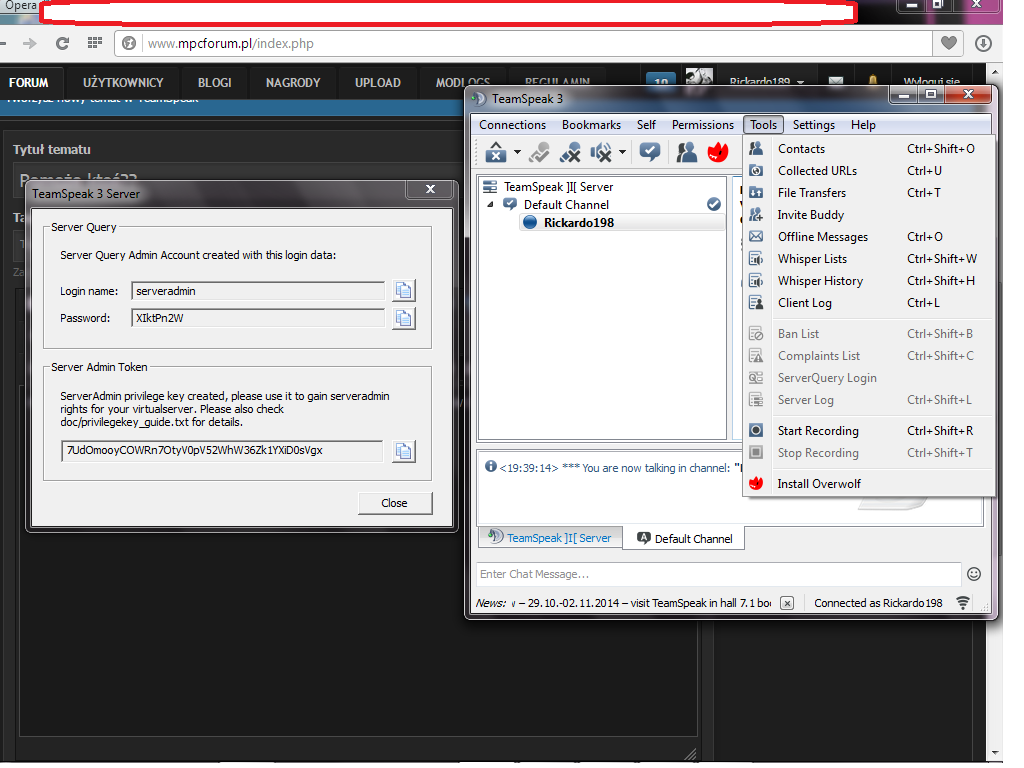Click the info icon in chat log

(490, 466)
